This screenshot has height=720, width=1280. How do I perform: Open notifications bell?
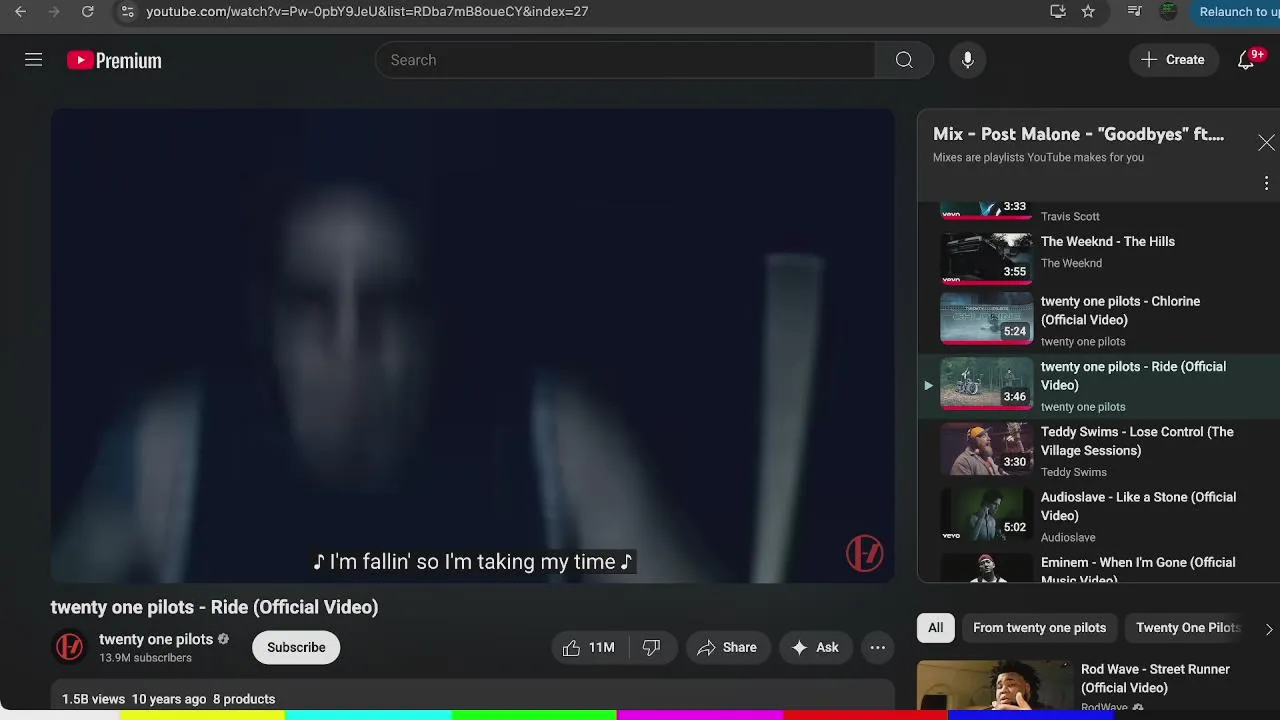(1246, 60)
